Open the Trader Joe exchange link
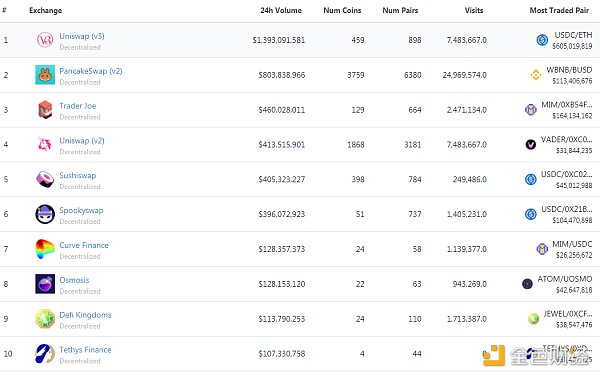Screen dimensions: 600x377 tap(78, 106)
